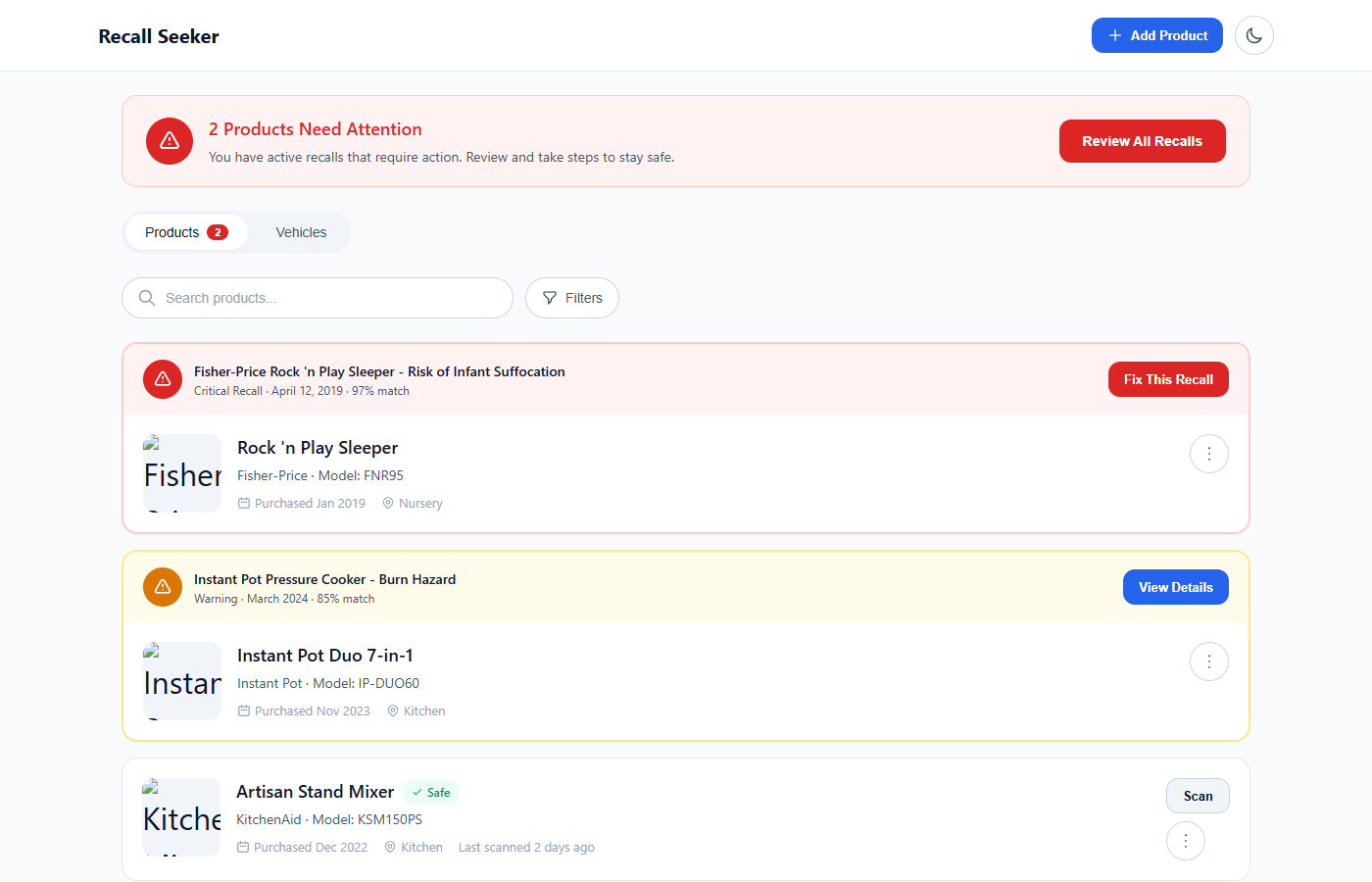Click the Rock 'n Play Sleeper thumbnail

pyautogui.click(x=182, y=473)
